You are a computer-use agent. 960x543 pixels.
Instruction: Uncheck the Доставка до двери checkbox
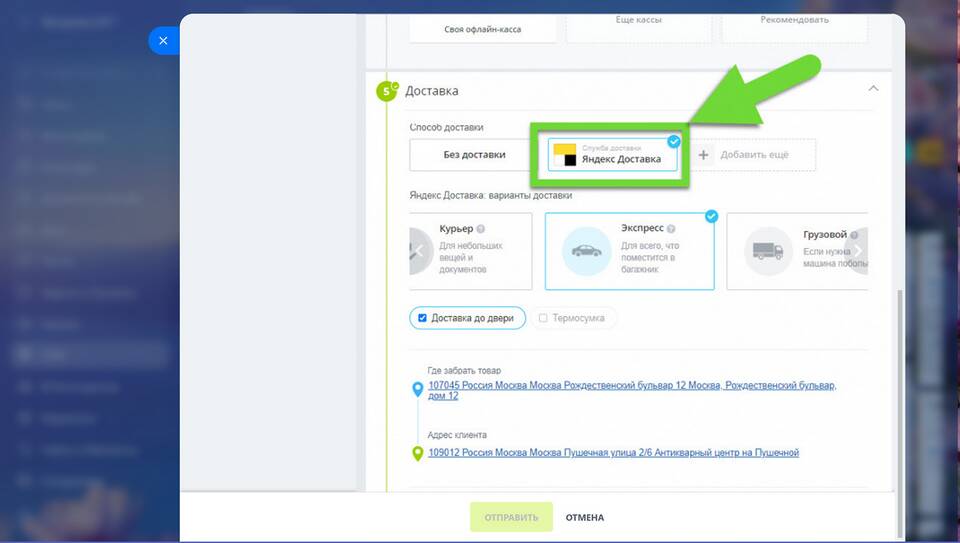(423, 318)
